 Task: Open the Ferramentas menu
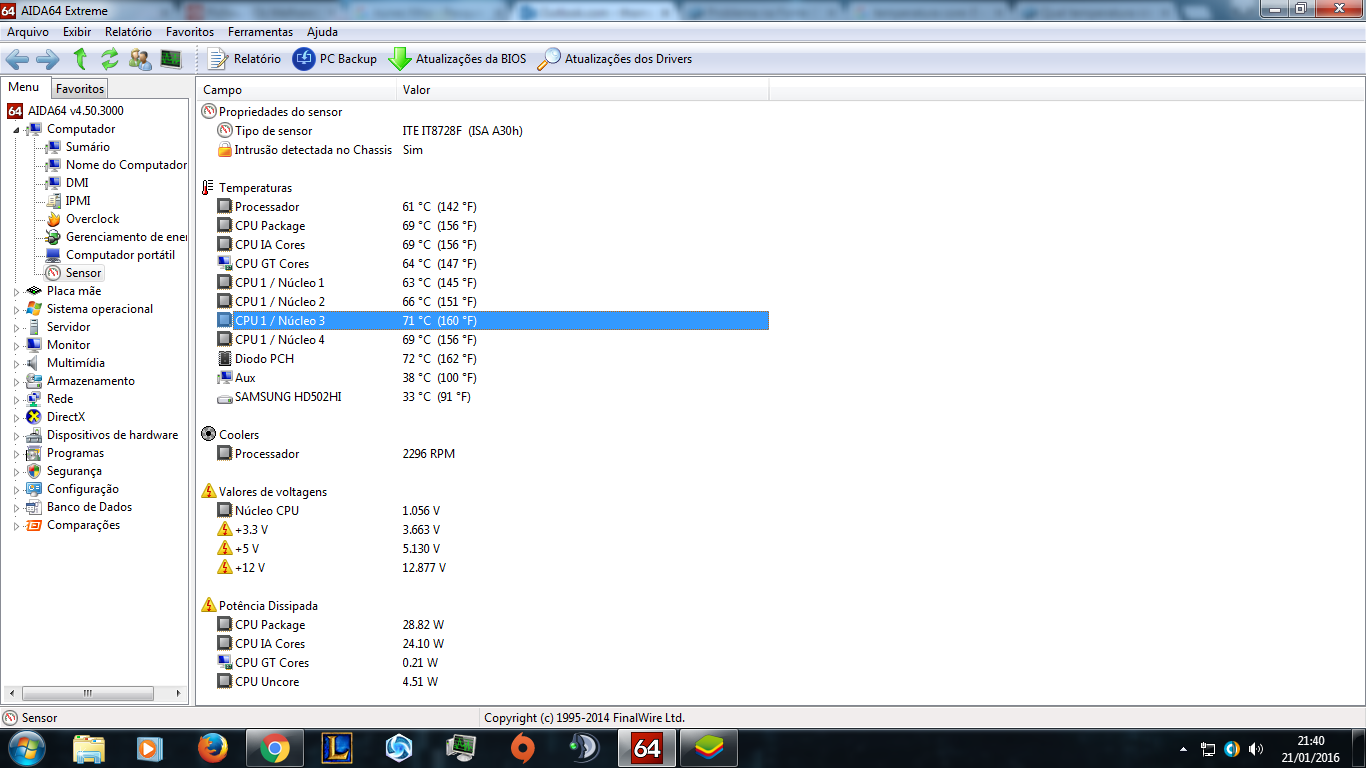[260, 32]
